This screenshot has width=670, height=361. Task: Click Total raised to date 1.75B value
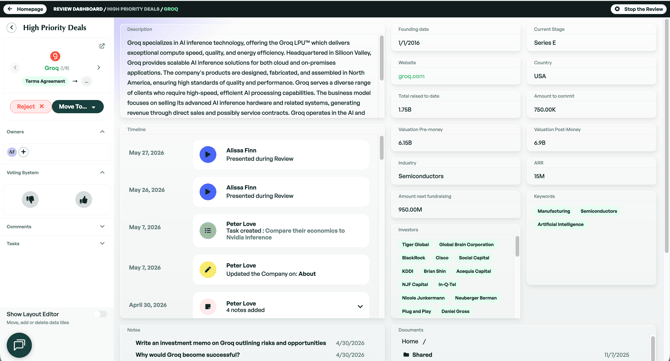click(405, 110)
